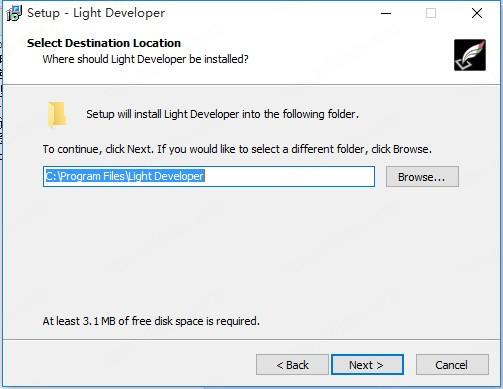Click the 'To continue, click Next' instruction text
Image resolution: width=503 pixels, height=389 pixels.
pyautogui.click(x=237, y=149)
